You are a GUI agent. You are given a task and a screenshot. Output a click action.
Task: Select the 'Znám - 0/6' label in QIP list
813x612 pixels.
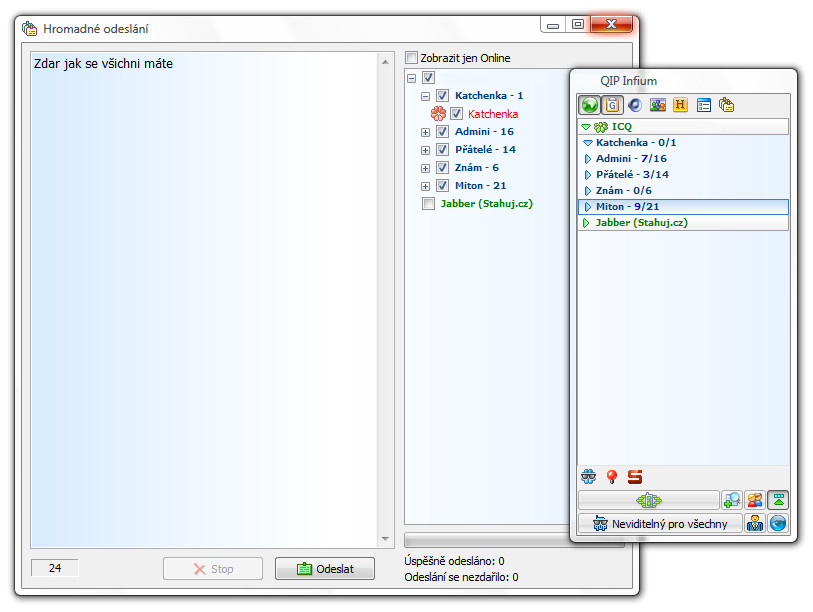coord(623,191)
